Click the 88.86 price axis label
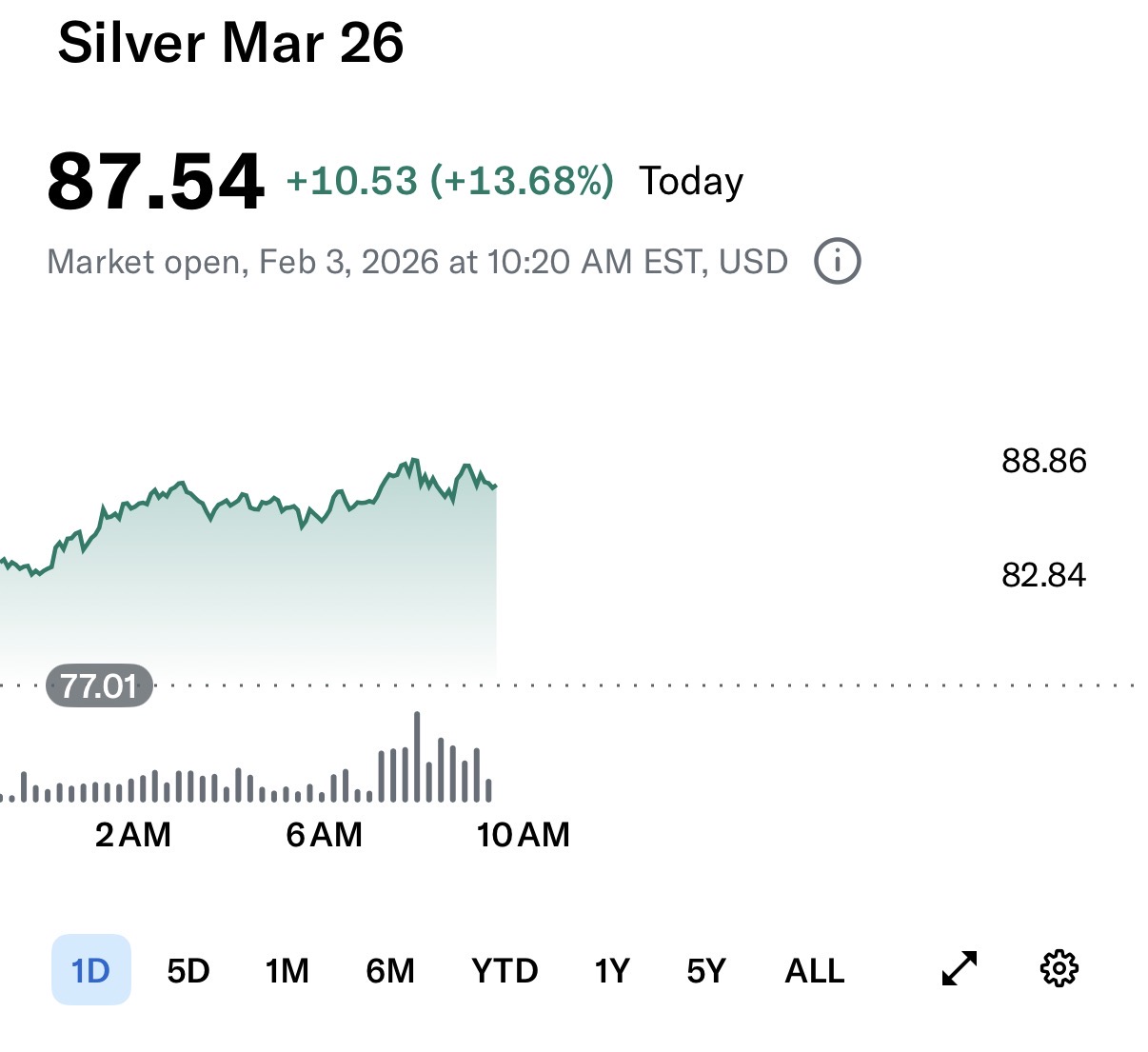Image resolution: width=1148 pixels, height=1052 pixels. pyautogui.click(x=1043, y=461)
